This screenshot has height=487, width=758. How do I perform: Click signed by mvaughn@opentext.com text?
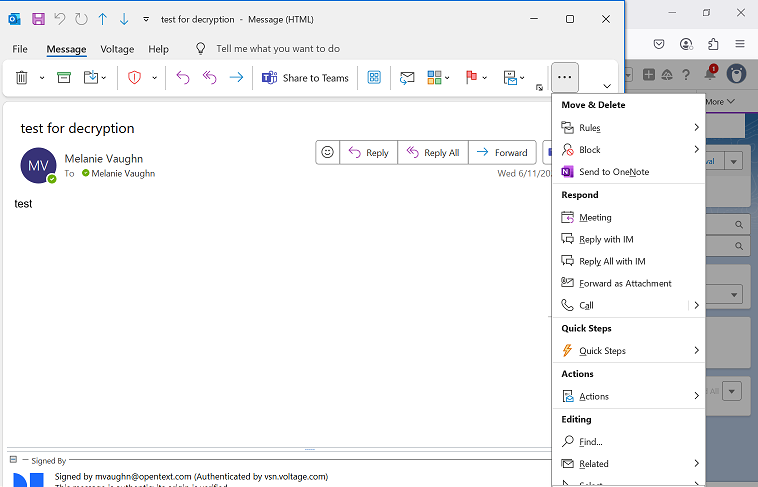(191, 476)
